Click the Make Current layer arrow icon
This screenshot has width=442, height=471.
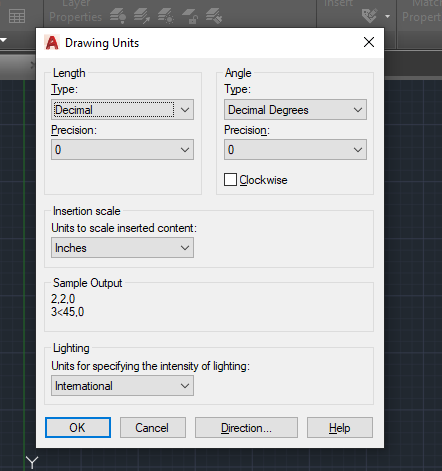pos(142,16)
